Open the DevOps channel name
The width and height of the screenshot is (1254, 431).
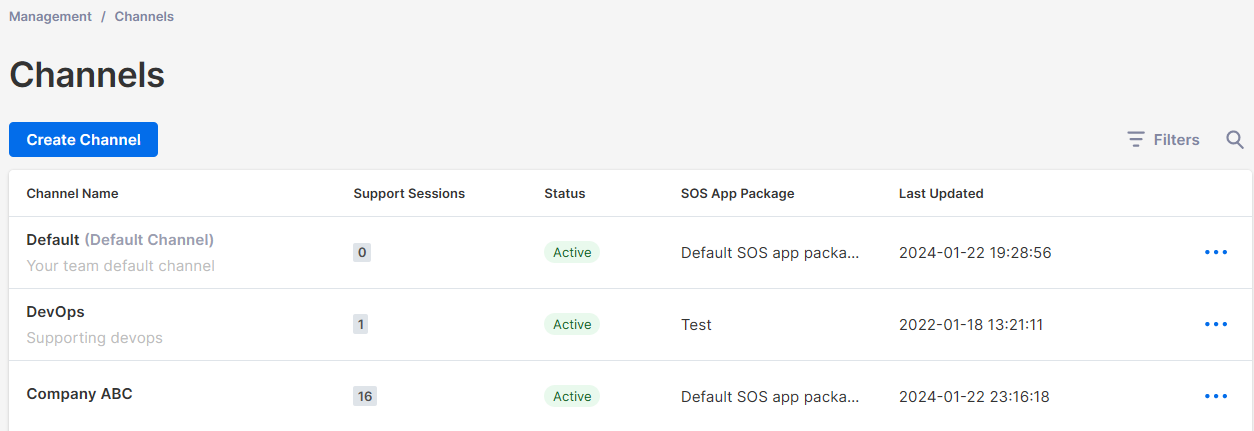[55, 312]
